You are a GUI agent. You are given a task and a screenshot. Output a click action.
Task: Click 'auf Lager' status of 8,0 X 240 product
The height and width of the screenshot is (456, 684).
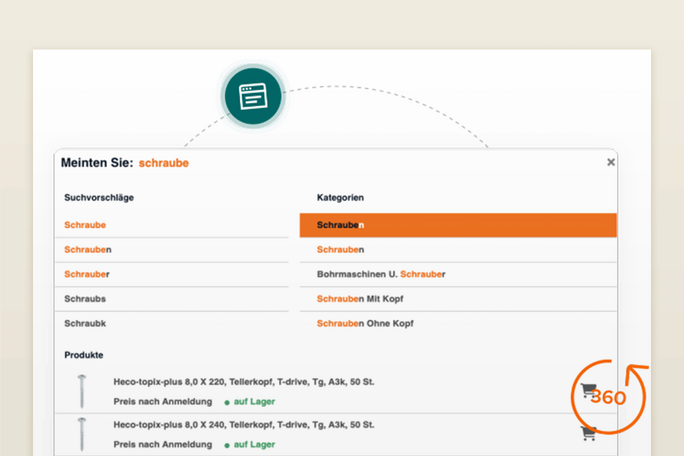pos(250,444)
